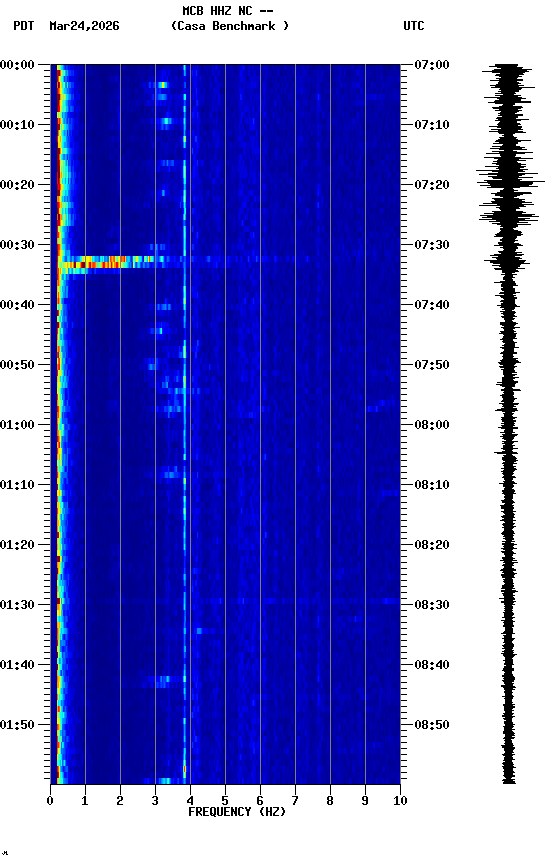This screenshot has height=864, width=552.
Task: Click the '(Casa Benchmark )' subtitle
Action: (229, 26)
